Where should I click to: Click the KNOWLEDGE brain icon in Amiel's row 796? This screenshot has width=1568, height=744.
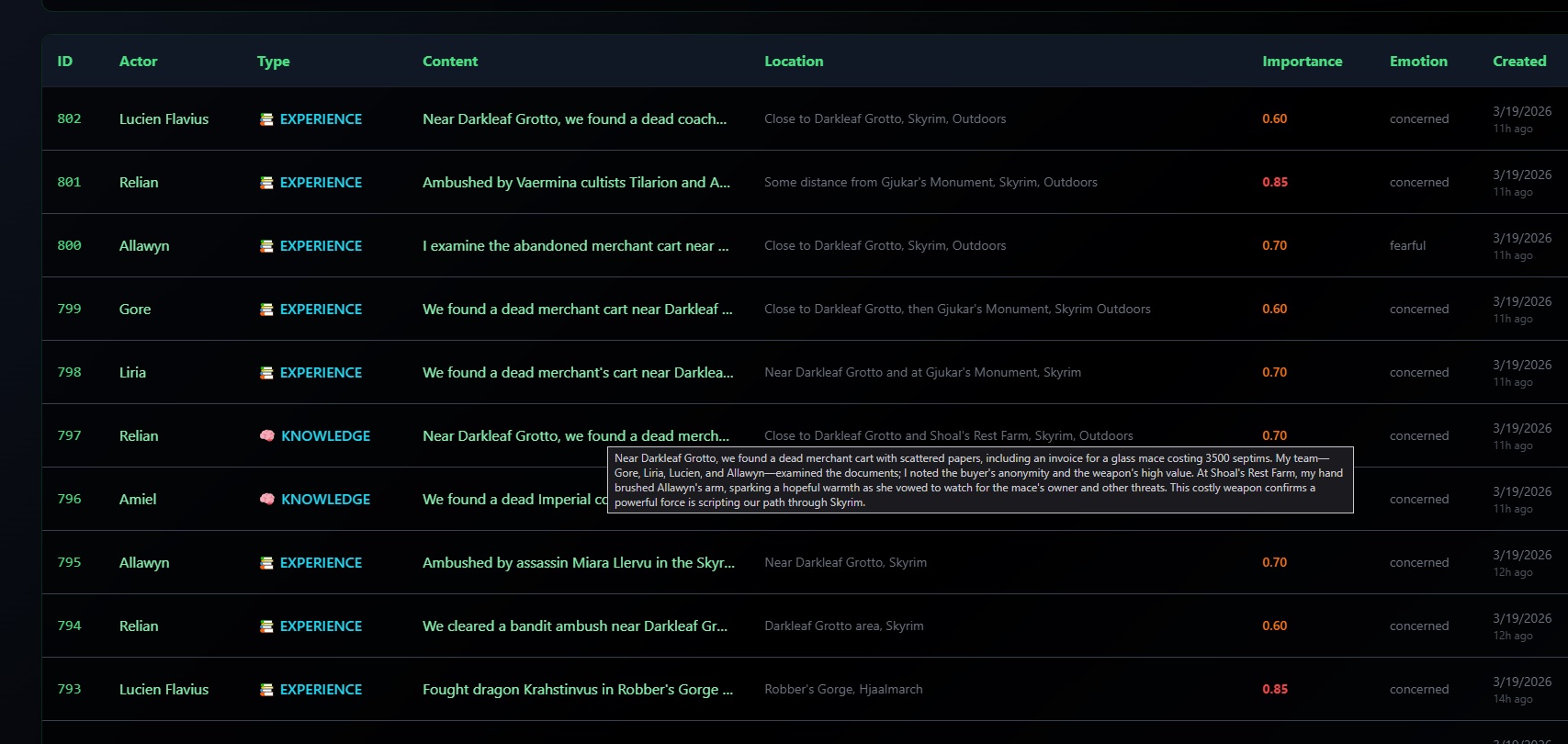[x=267, y=500]
